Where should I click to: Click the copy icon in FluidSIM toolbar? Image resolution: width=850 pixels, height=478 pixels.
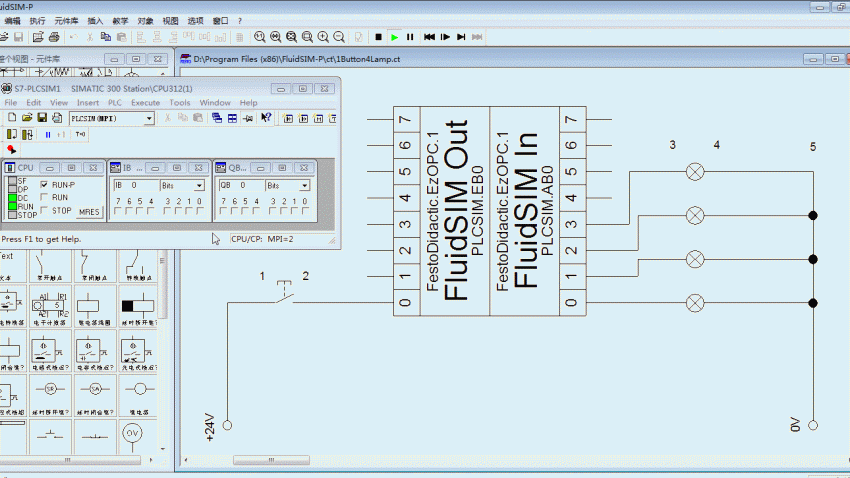pyautogui.click(x=106, y=37)
